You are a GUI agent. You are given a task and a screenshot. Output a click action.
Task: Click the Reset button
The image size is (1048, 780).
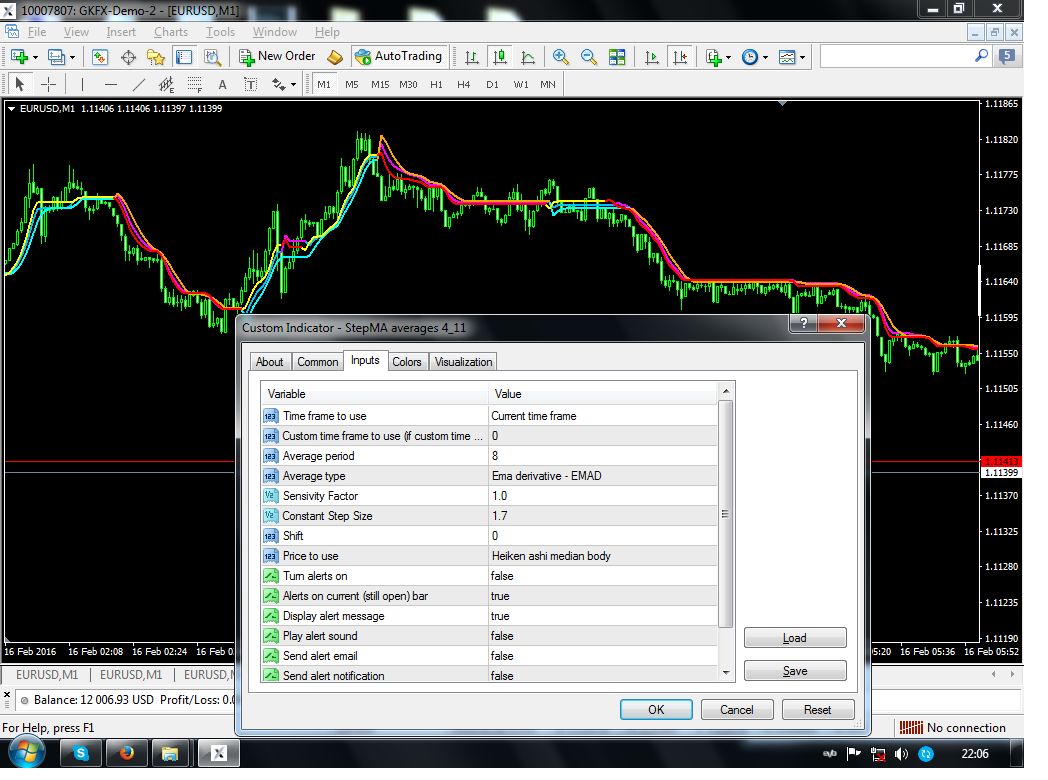[x=817, y=709]
